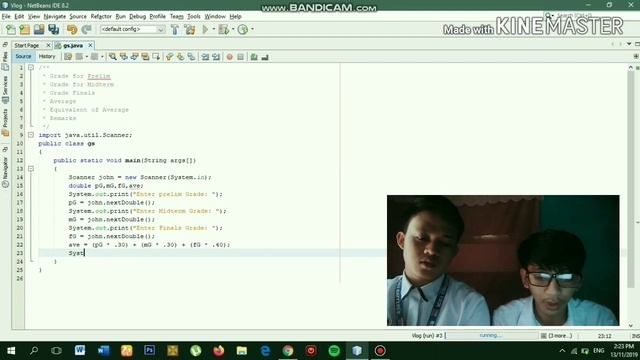Click the Clean and Build icon

(x=190, y=29)
